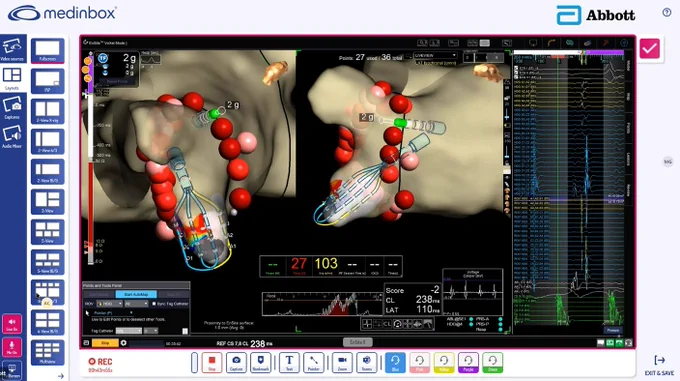Take a screenshot with Capture
The height and width of the screenshot is (381, 680).
[236, 362]
